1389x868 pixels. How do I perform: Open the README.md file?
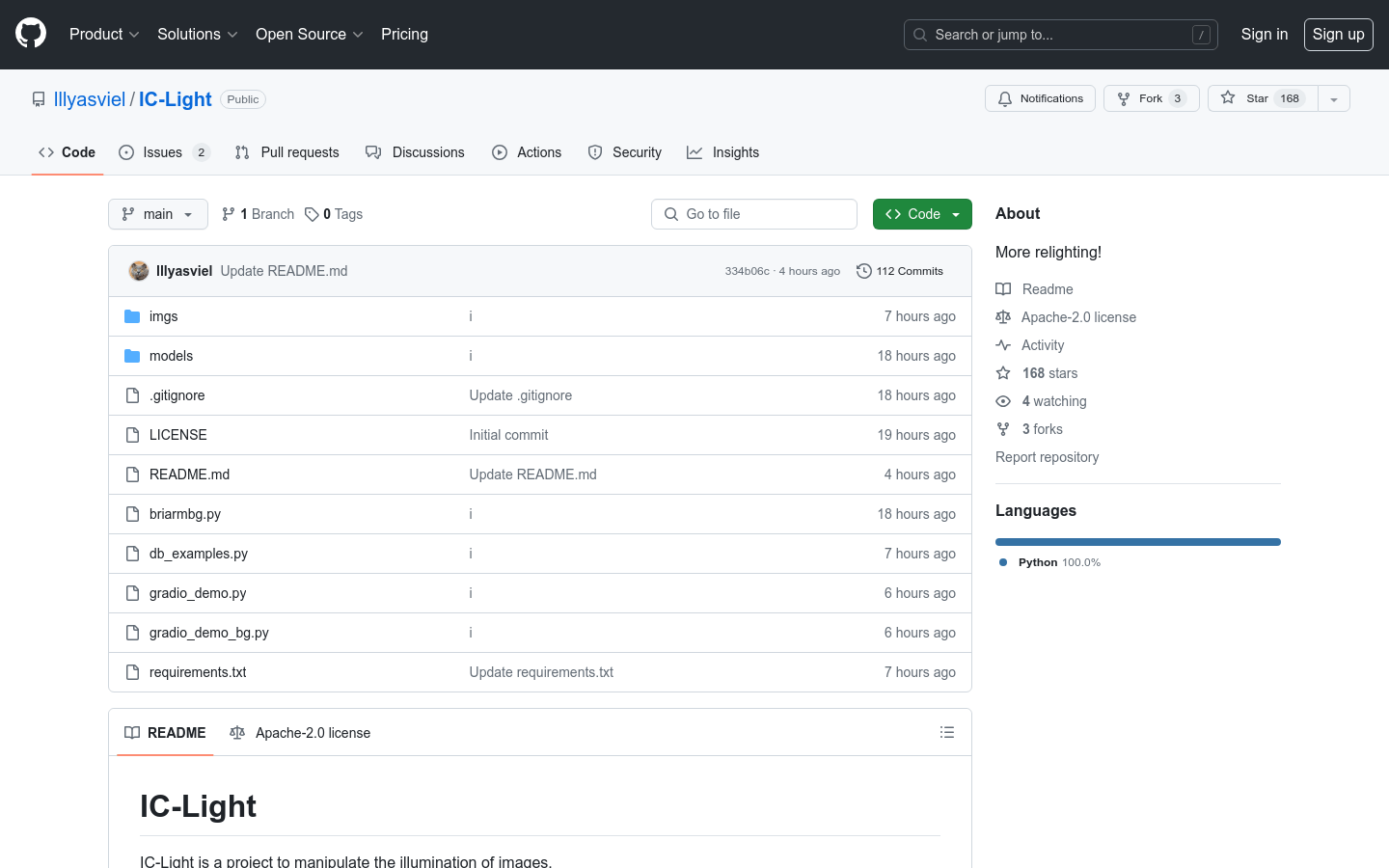[x=189, y=475]
